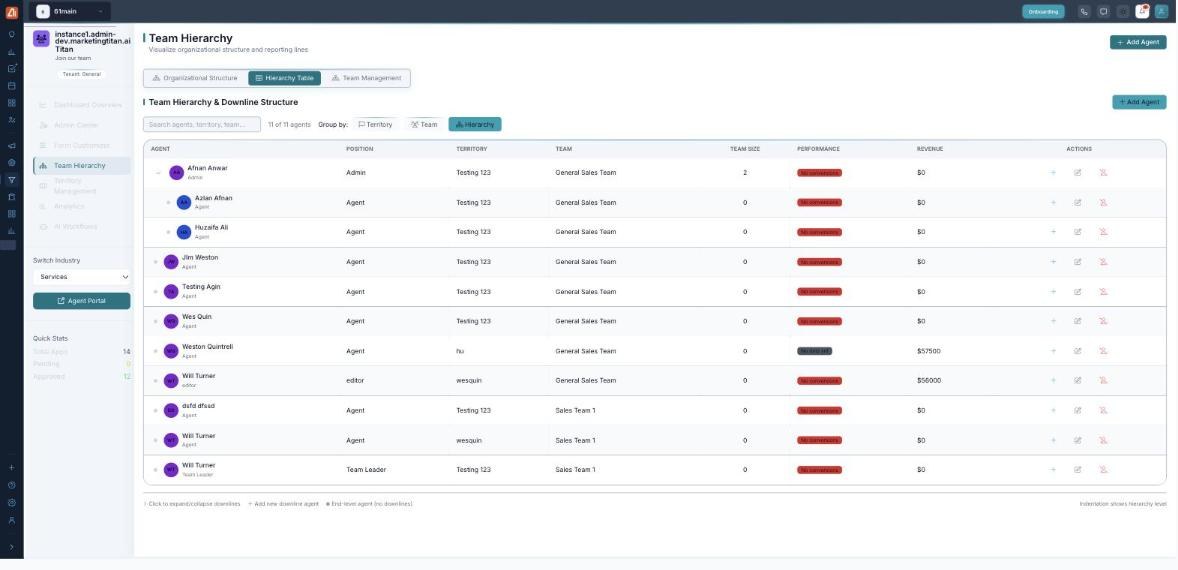Open the calendar icon in left rail
The height and width of the screenshot is (570, 1178).
click(11, 86)
